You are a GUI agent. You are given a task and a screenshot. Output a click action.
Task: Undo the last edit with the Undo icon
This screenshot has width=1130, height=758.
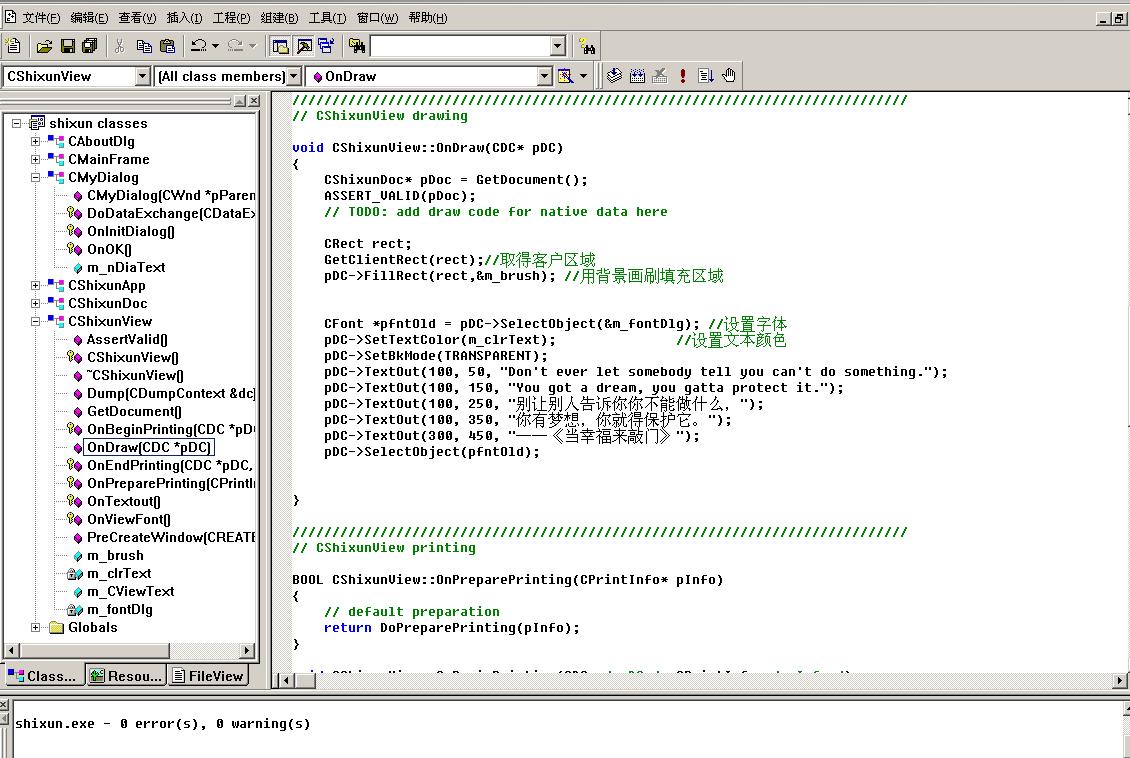coord(199,46)
